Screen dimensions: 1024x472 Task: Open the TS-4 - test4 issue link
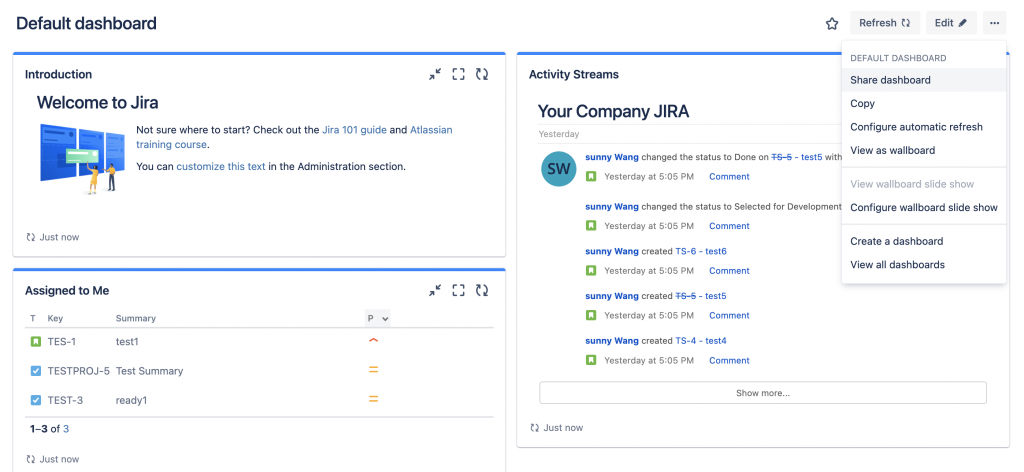[x=701, y=341]
